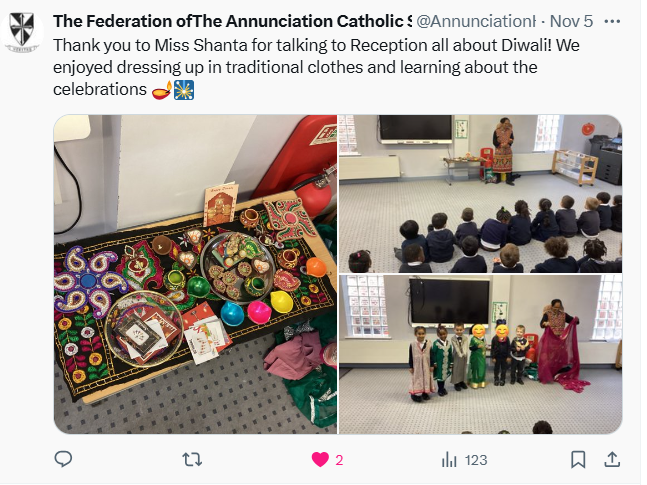Click the repost arrows icon
This screenshot has height=485, width=647.
(x=192, y=459)
